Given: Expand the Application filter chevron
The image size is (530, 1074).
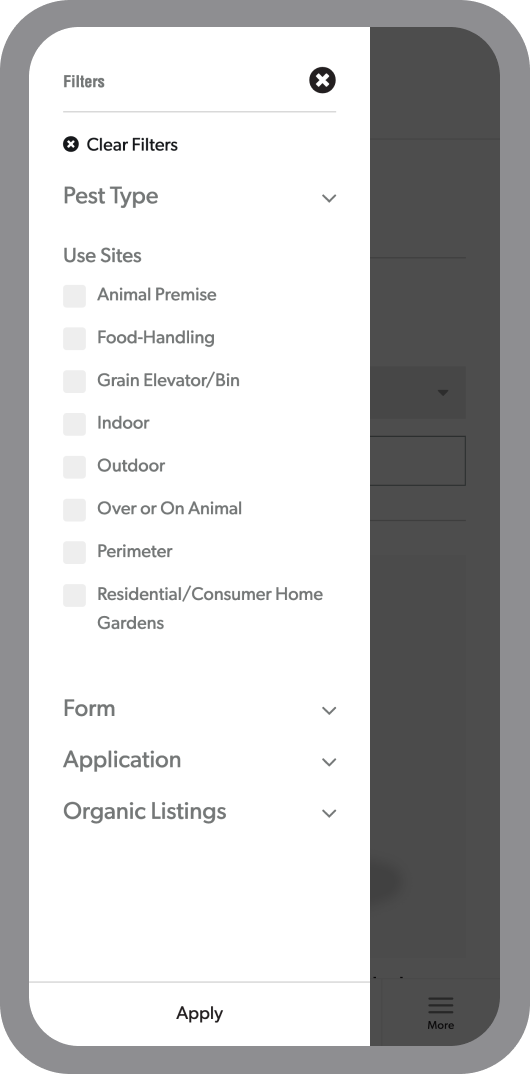Looking at the screenshot, I should 329,762.
